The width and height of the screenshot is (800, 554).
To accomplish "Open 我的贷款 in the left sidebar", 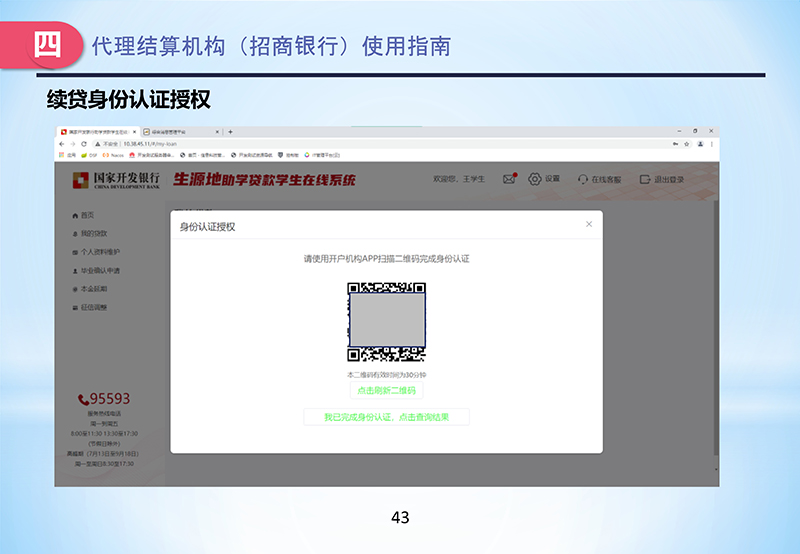I will 90,233.
